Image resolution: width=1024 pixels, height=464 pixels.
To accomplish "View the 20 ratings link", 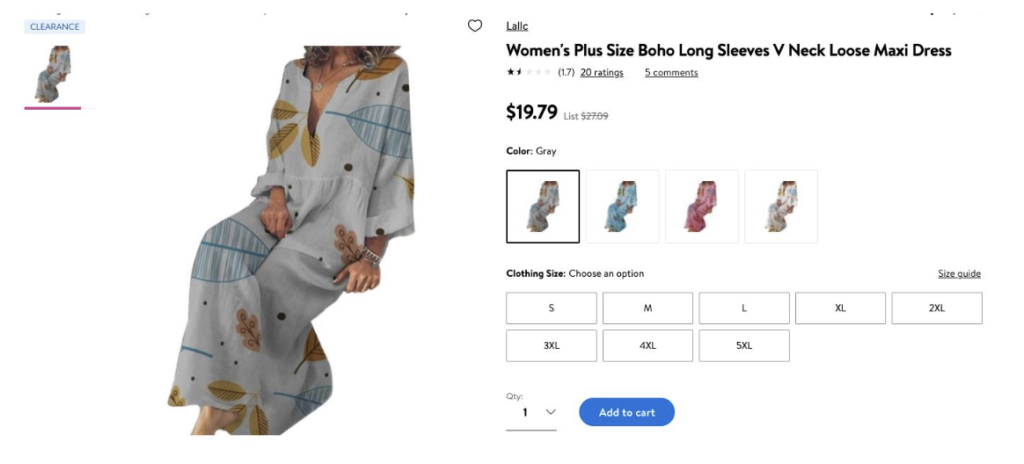I will click(x=601, y=73).
